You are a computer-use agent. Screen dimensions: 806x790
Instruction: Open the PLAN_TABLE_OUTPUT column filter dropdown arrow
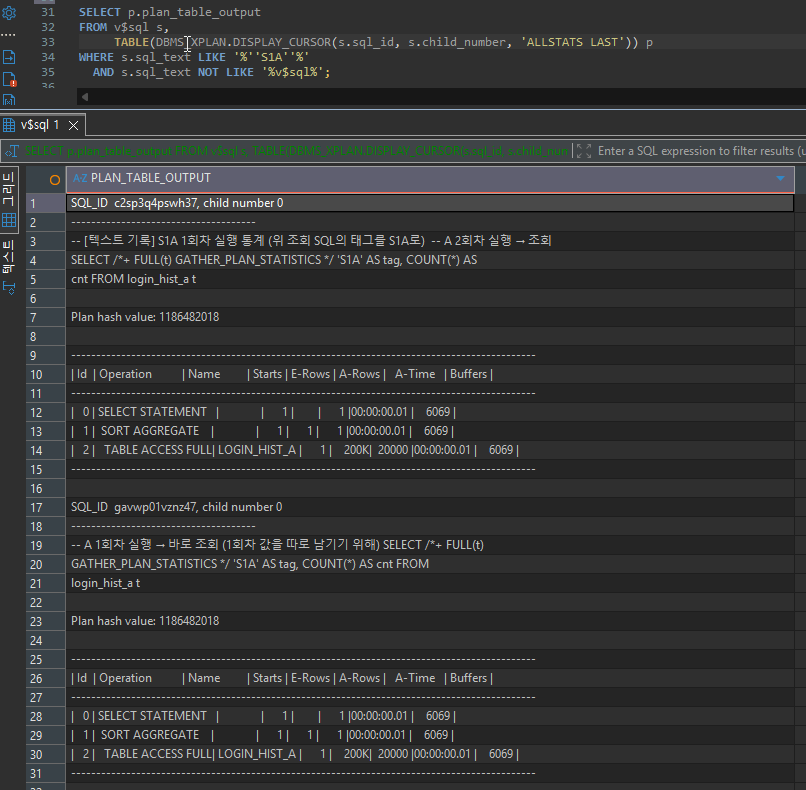pos(780,178)
